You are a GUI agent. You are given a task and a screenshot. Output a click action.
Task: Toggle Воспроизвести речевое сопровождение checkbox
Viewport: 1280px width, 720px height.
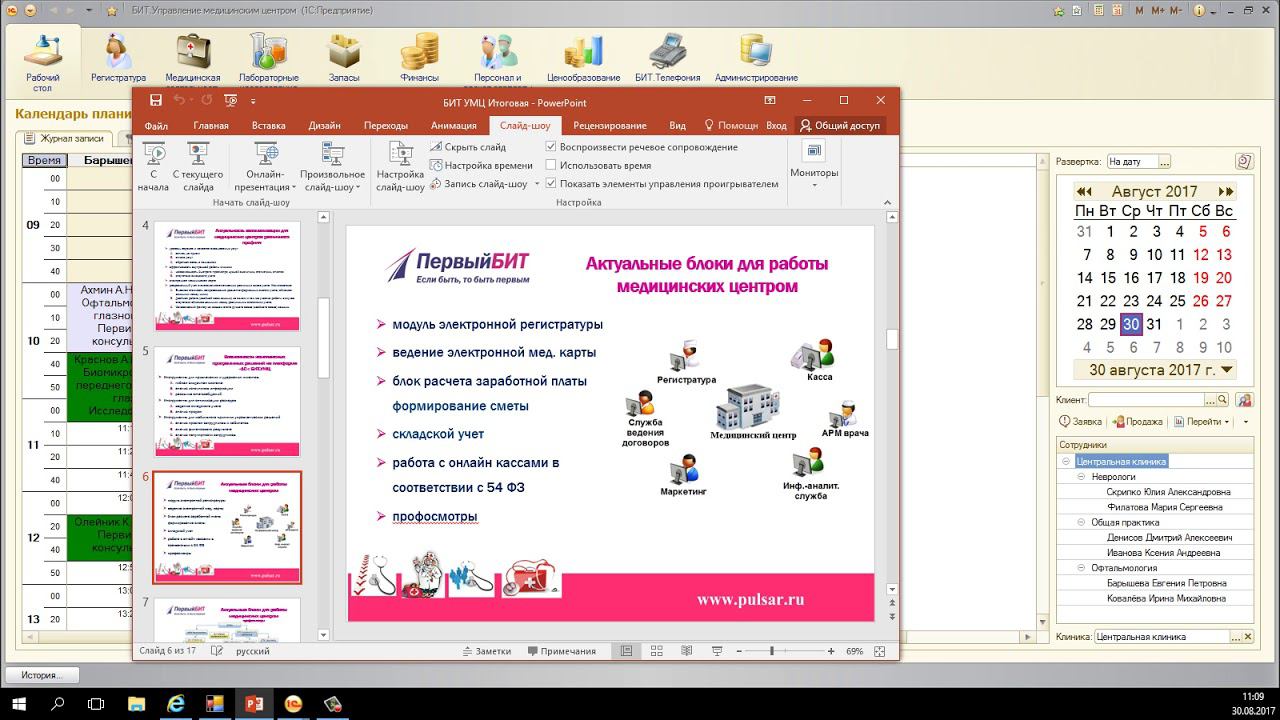pyautogui.click(x=551, y=147)
